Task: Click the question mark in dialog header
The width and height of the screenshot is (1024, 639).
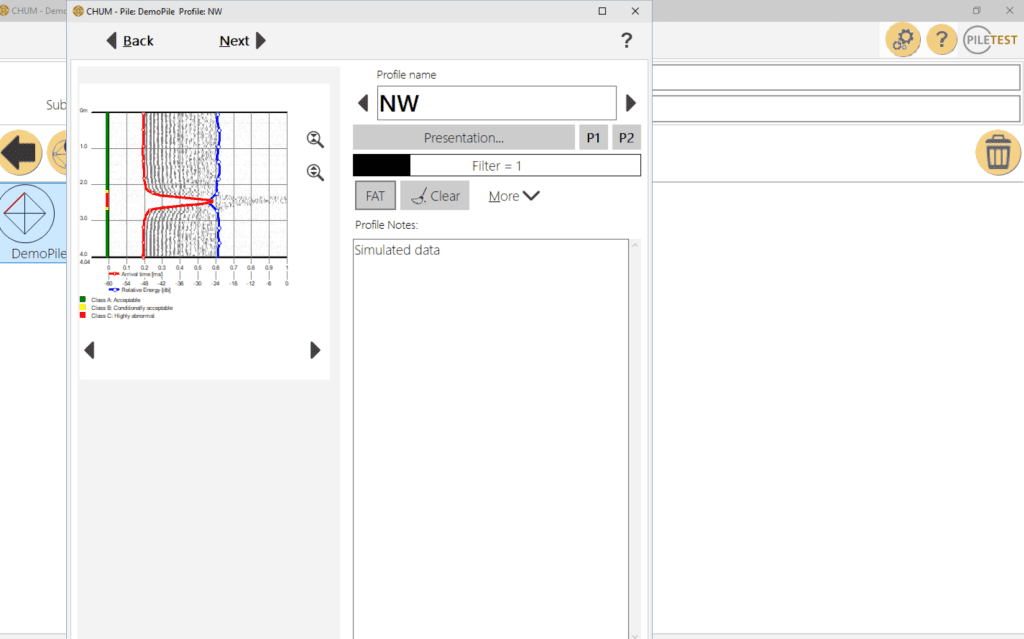Action: [x=627, y=40]
